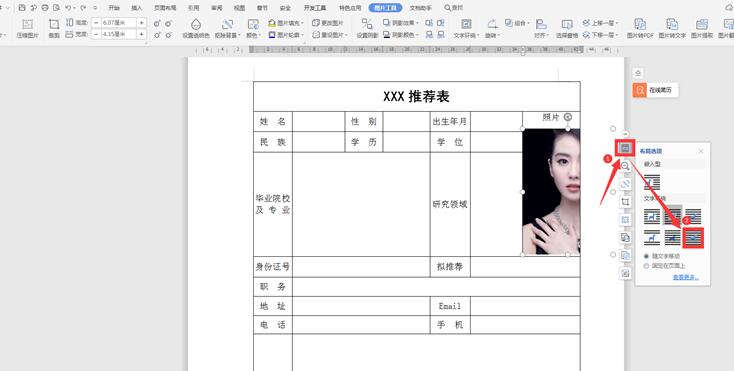Switch to the 视图 View tab
Screen dimensions: 734x371
(239, 8)
